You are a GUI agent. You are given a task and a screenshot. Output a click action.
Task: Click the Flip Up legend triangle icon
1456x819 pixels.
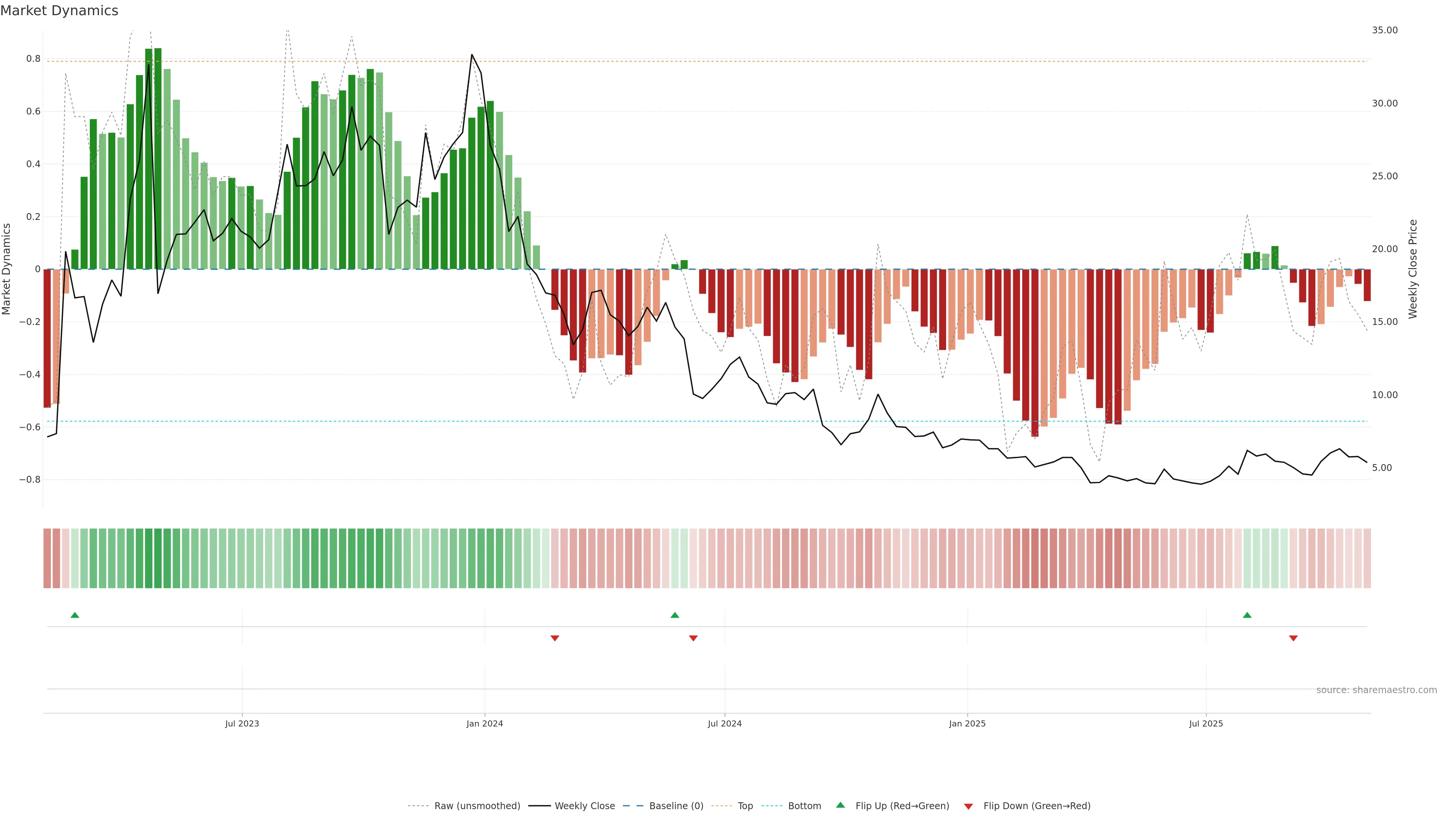(x=841, y=805)
